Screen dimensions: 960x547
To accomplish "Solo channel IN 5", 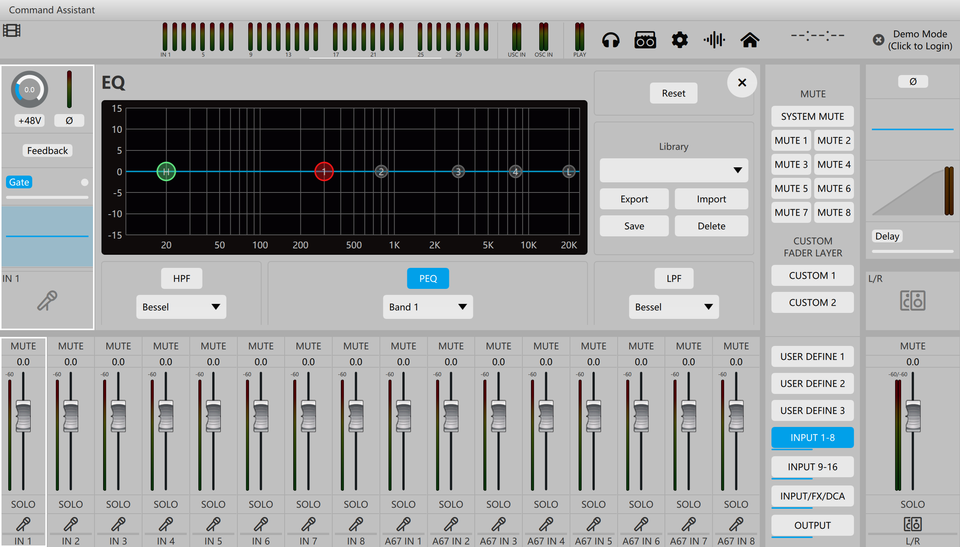I will 213,504.
